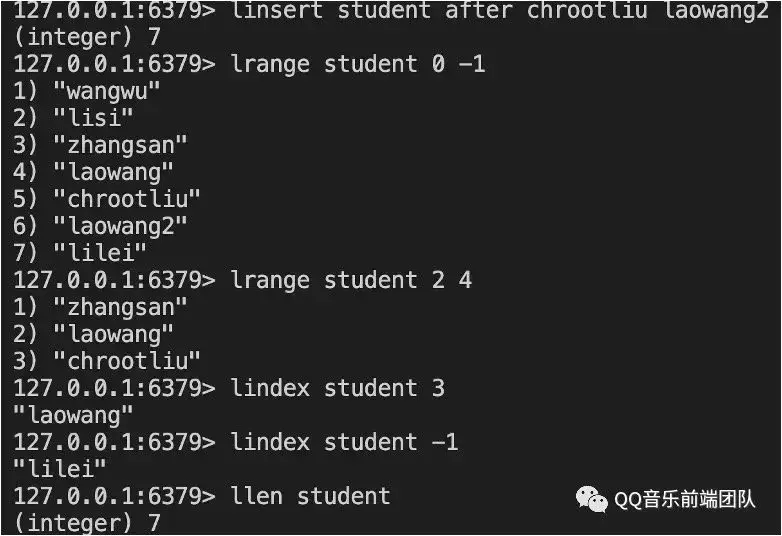Click the "lindex student -1" command
Image resolution: width=782 pixels, height=536 pixels.
coord(345,442)
